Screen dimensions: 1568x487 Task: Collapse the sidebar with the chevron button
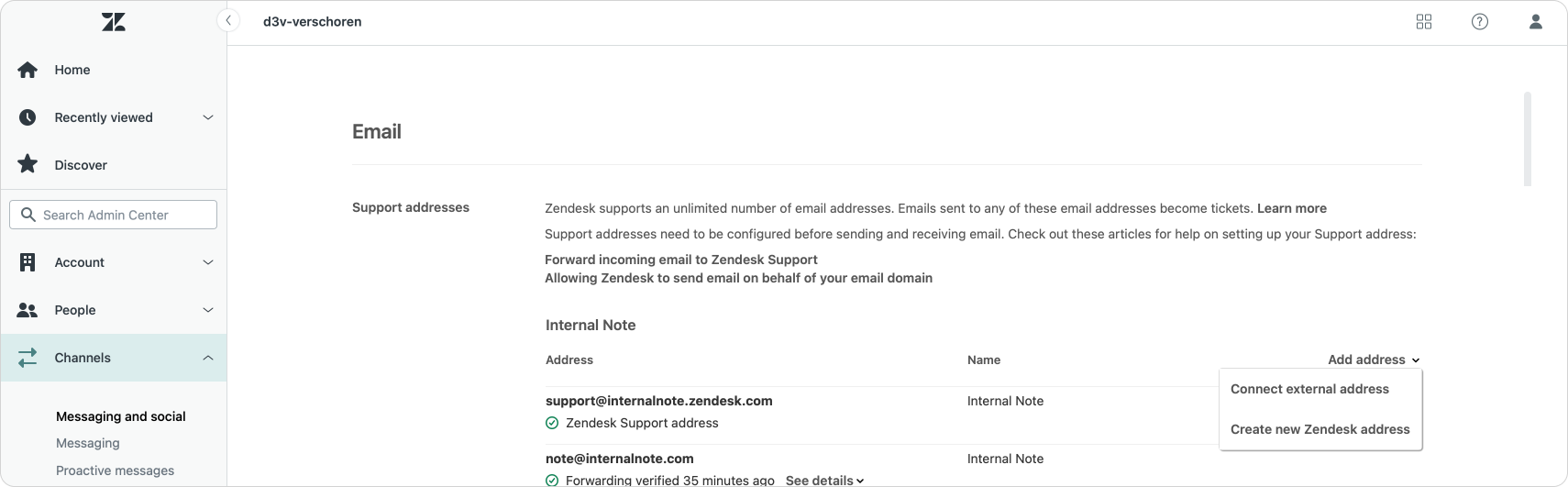(228, 20)
